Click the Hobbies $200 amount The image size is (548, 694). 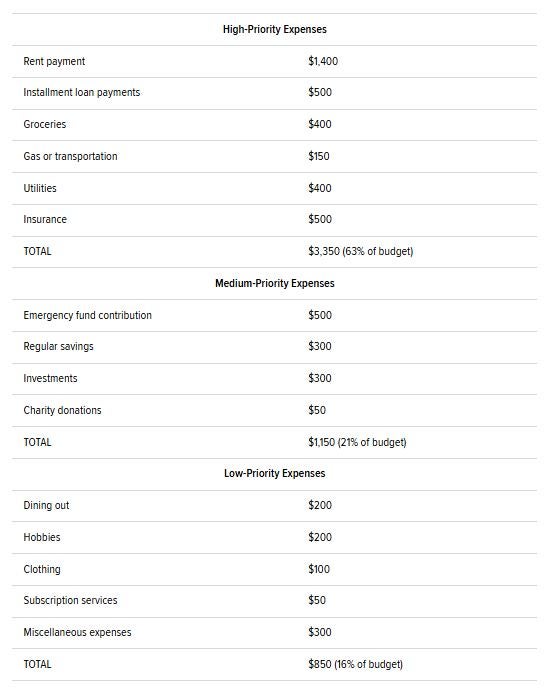[320, 537]
